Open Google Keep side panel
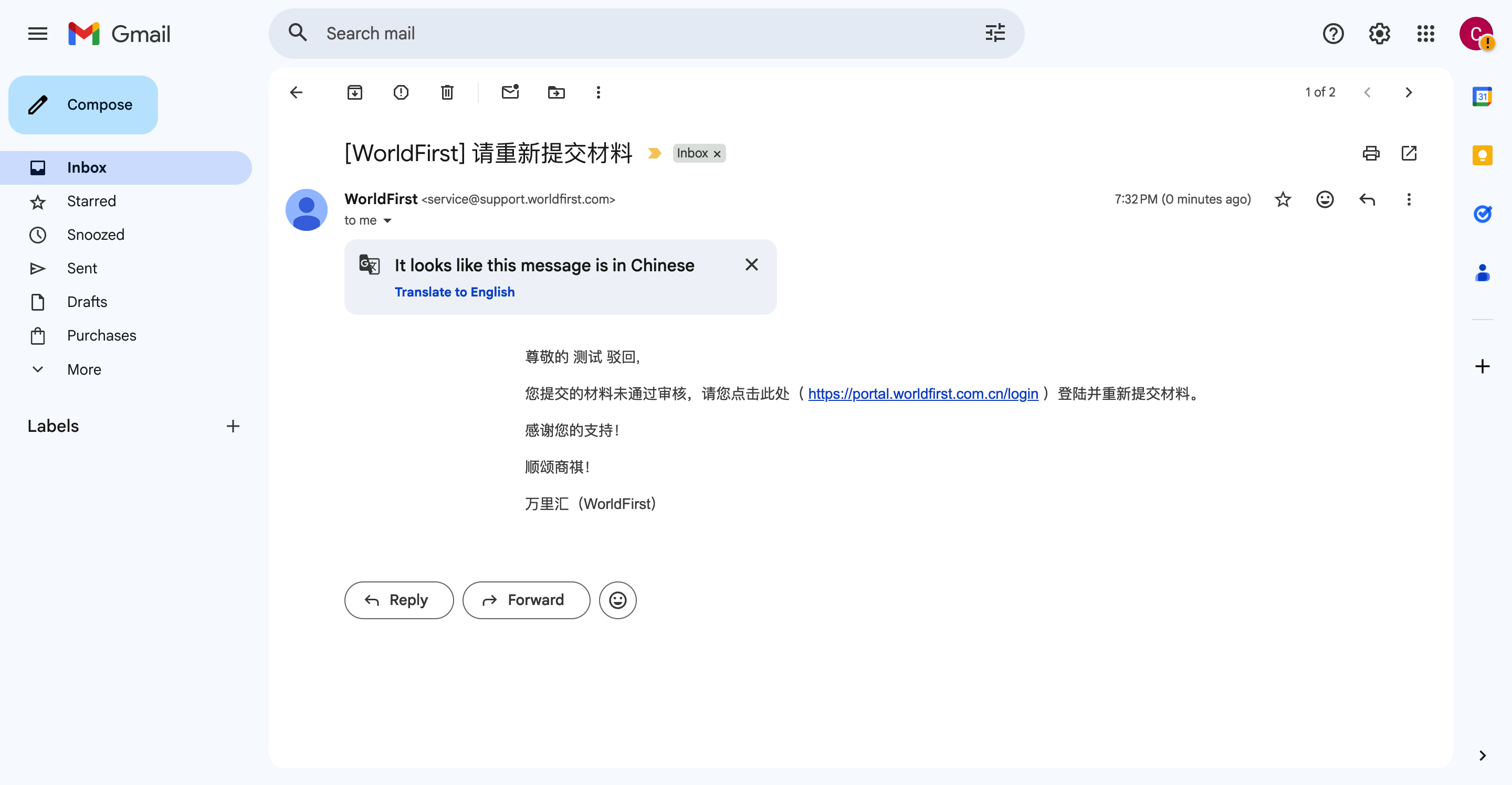This screenshot has width=1512, height=785. [1482, 155]
